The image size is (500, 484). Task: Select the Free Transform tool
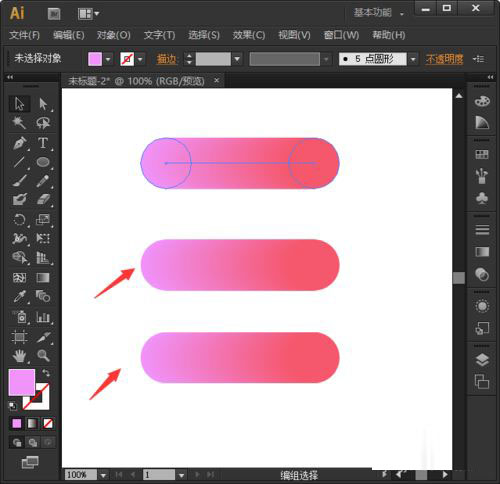click(x=43, y=238)
